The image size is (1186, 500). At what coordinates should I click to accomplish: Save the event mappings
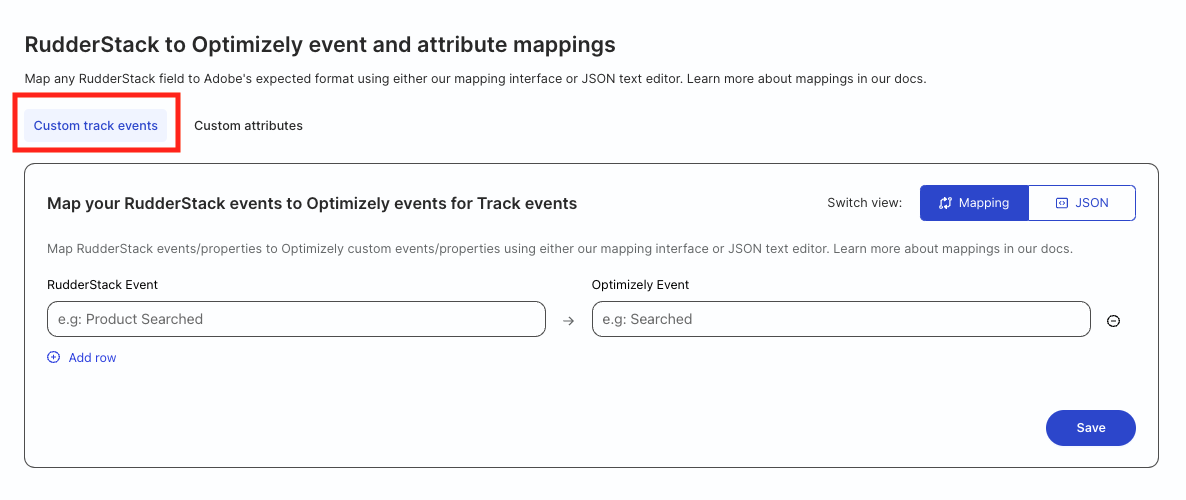point(1091,428)
